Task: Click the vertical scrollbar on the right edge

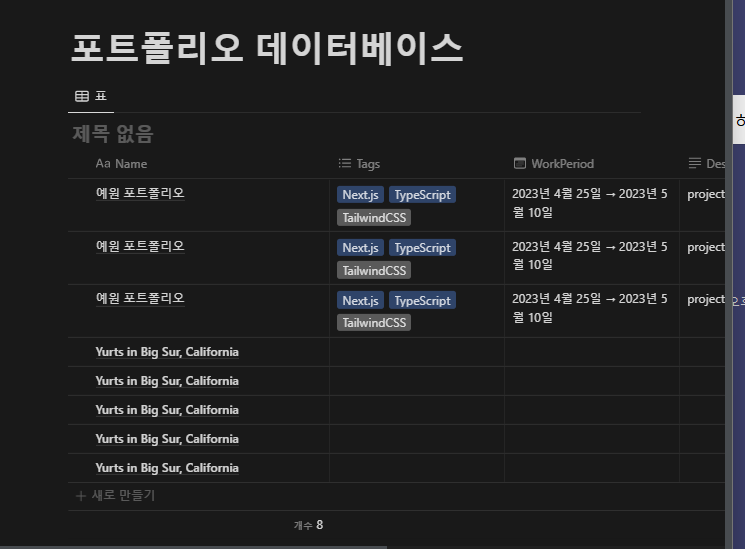Action: (729, 274)
